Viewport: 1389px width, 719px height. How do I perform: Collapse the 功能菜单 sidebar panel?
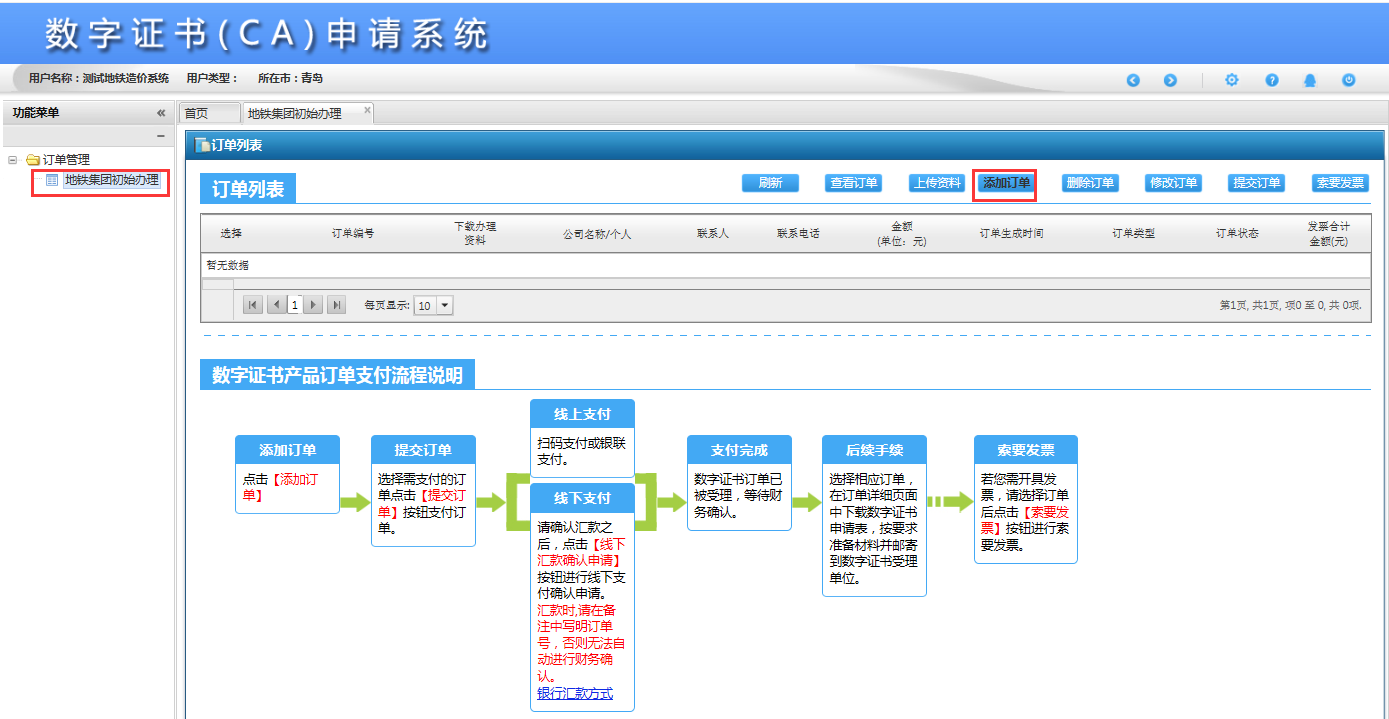tap(161, 114)
